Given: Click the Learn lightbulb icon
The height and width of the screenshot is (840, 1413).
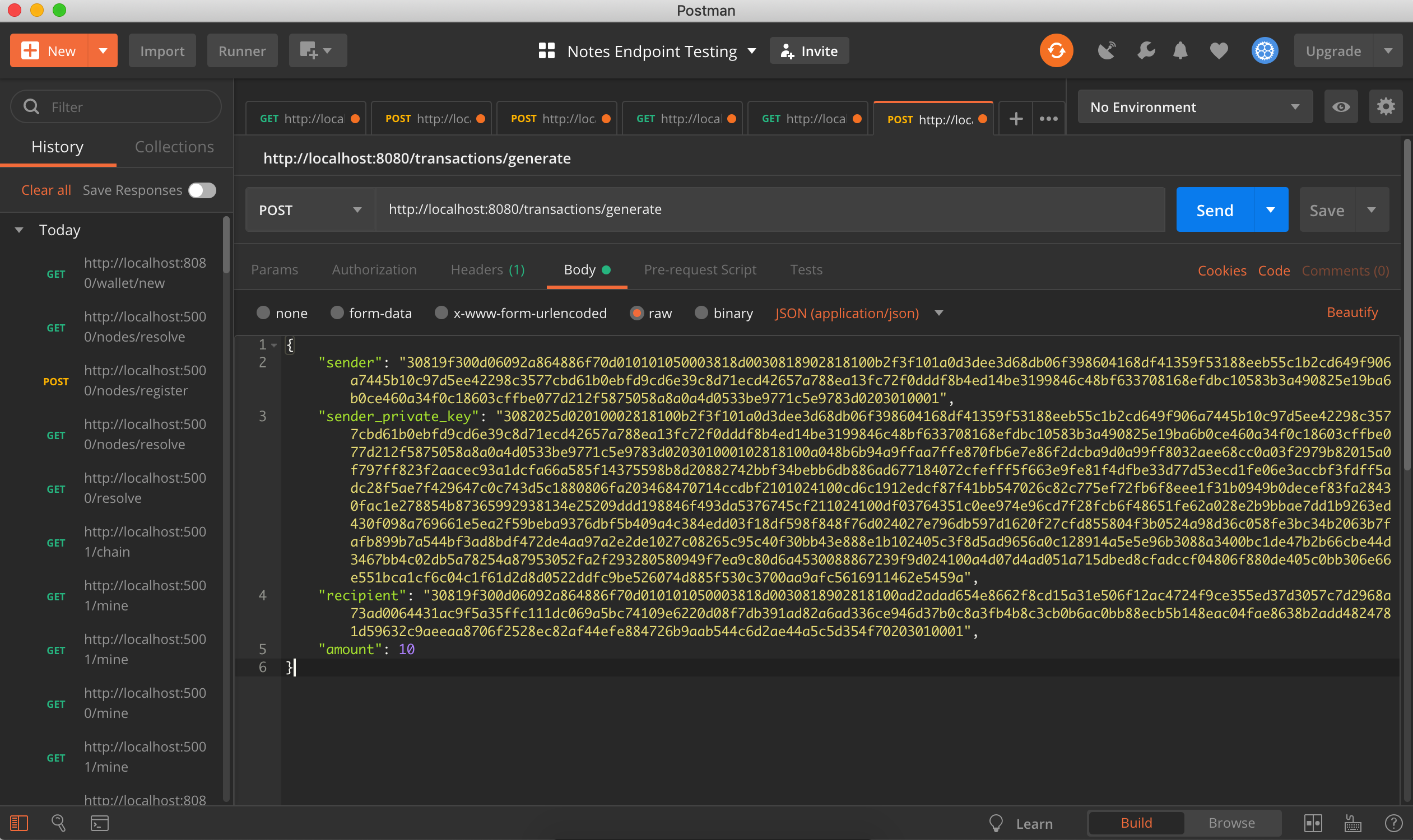Looking at the screenshot, I should [x=996, y=823].
